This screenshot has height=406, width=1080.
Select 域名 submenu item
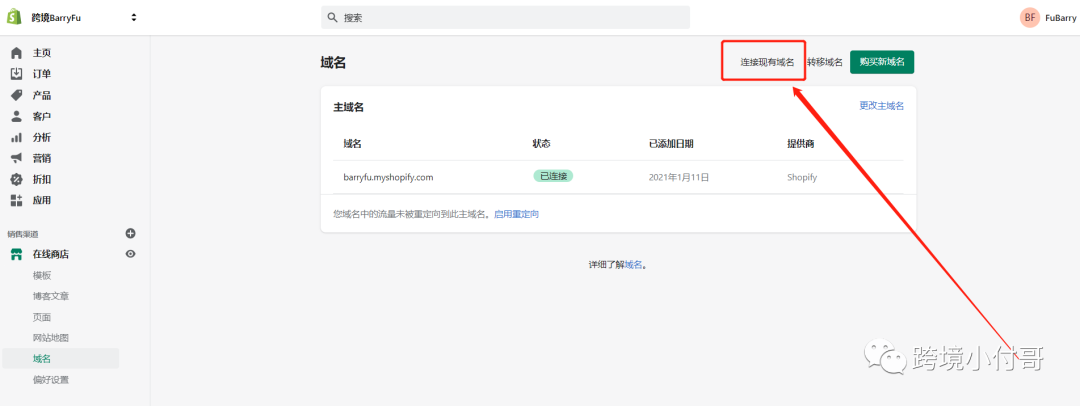pos(61,358)
